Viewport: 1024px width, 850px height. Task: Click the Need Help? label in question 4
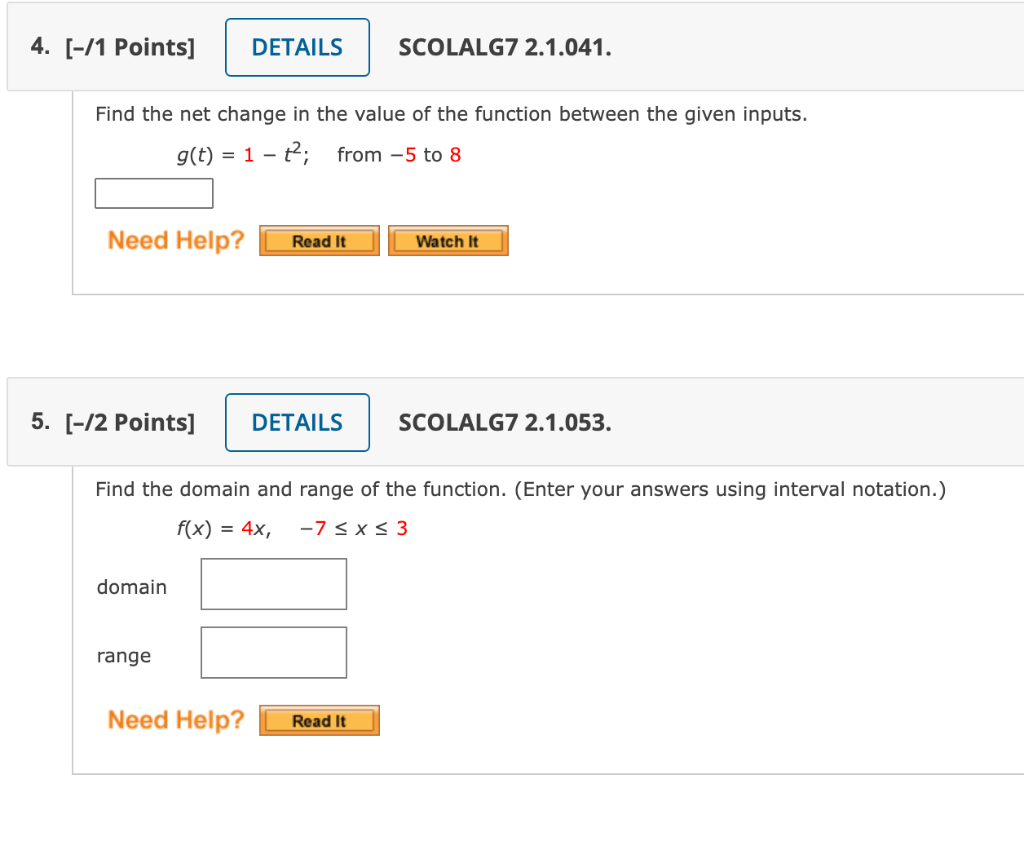pyautogui.click(x=175, y=240)
